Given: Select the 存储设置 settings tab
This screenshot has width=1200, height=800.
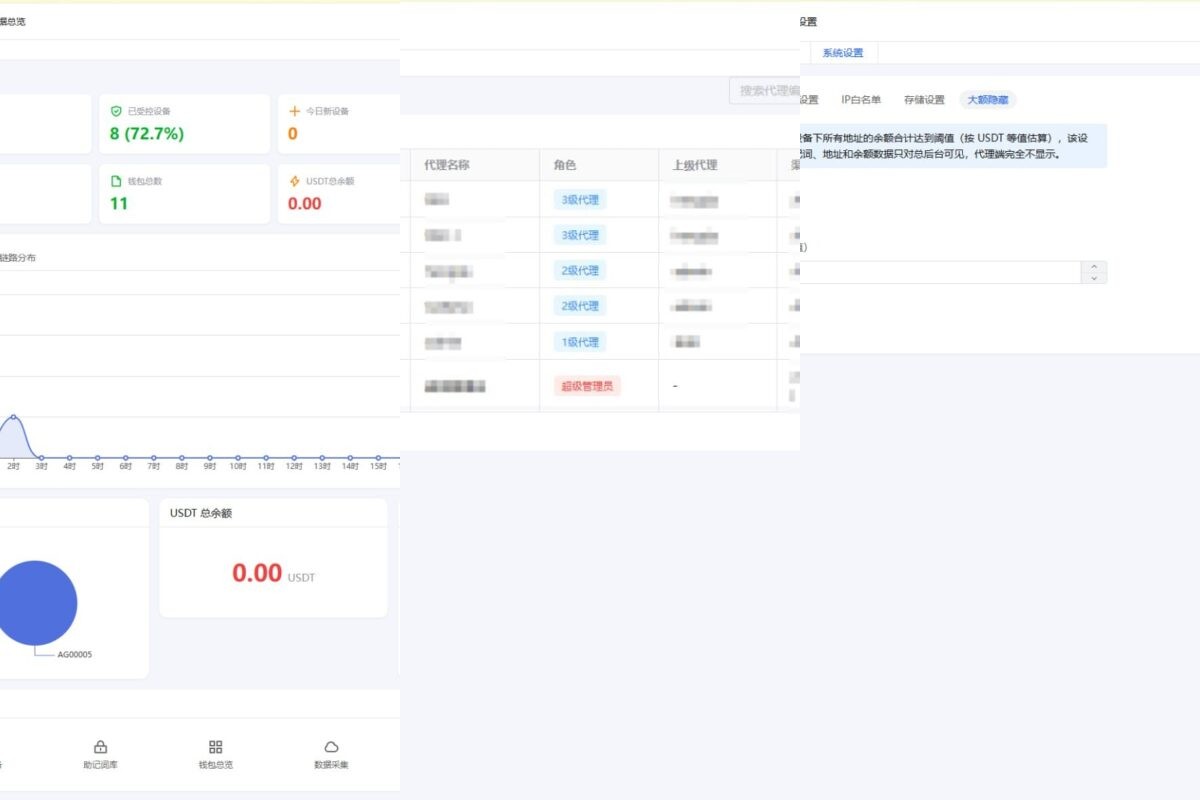Looking at the screenshot, I should 924,100.
